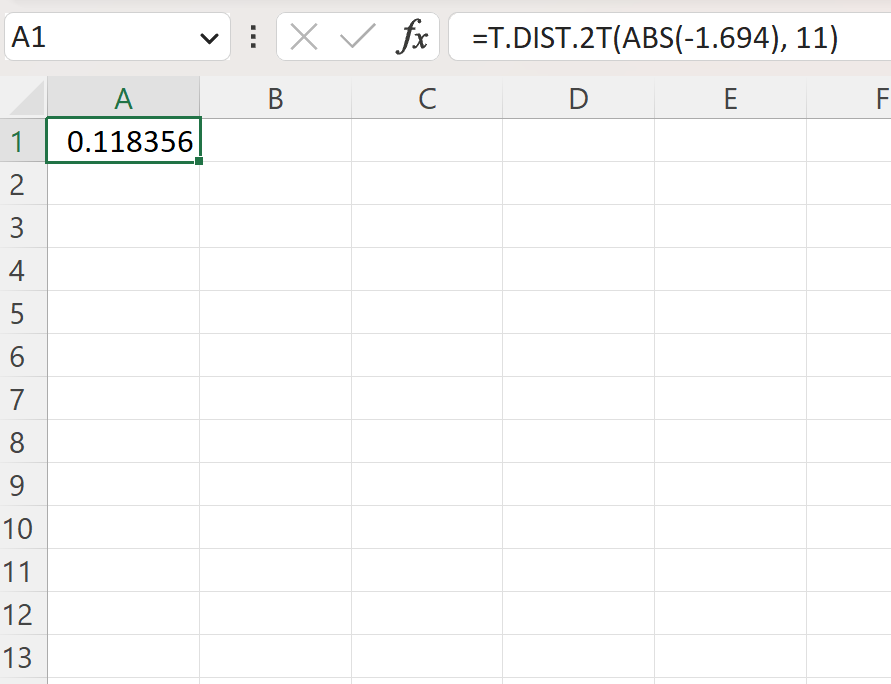Select row 1 header

click(x=22, y=141)
